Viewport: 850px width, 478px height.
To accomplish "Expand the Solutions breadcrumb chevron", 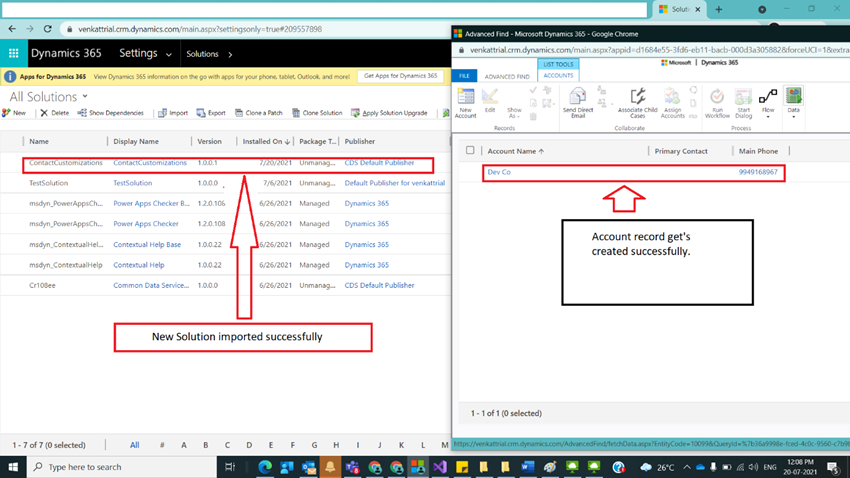I will tap(230, 54).
